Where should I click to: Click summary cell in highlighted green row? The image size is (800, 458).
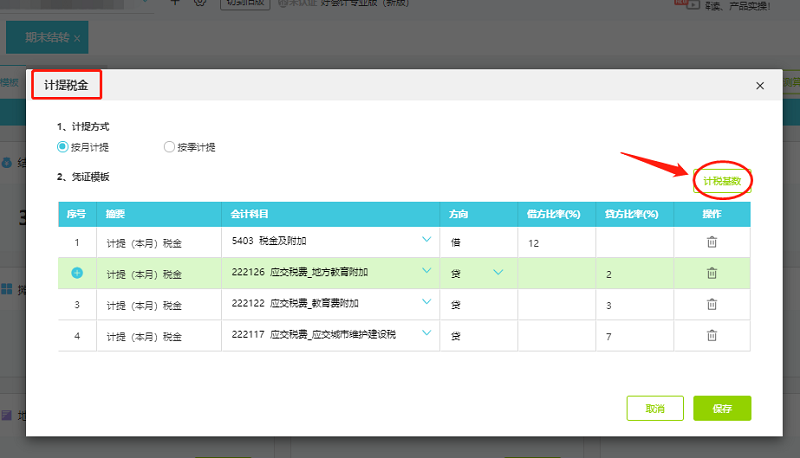click(x=159, y=274)
